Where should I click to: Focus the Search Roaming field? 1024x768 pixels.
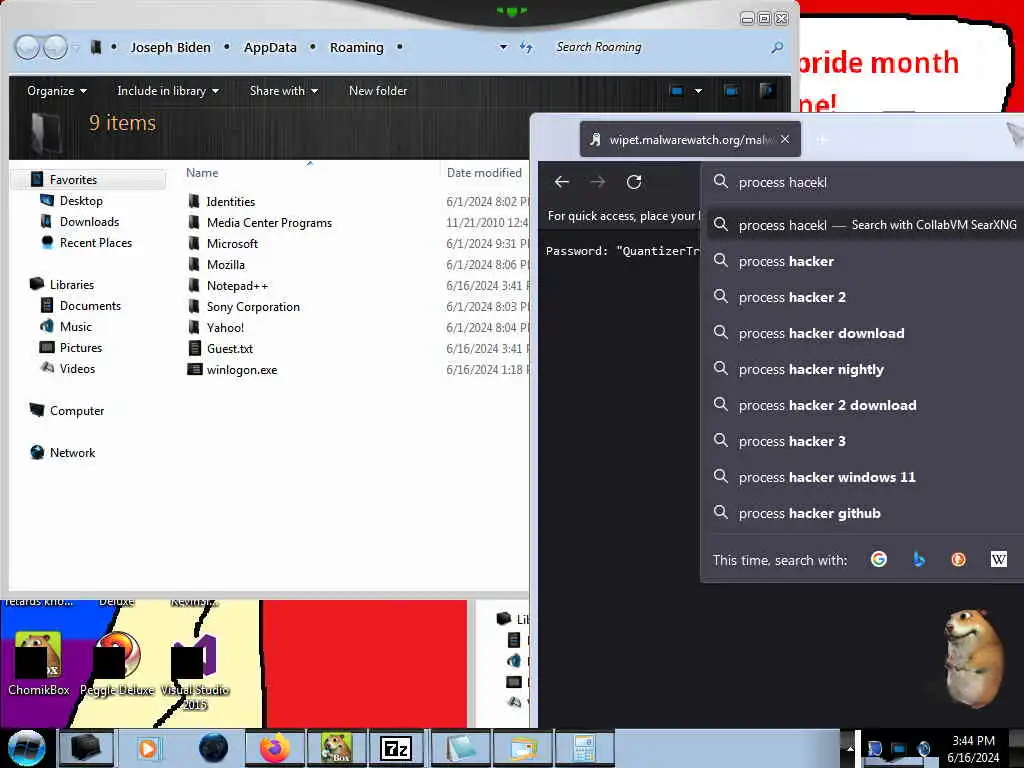tap(660, 47)
